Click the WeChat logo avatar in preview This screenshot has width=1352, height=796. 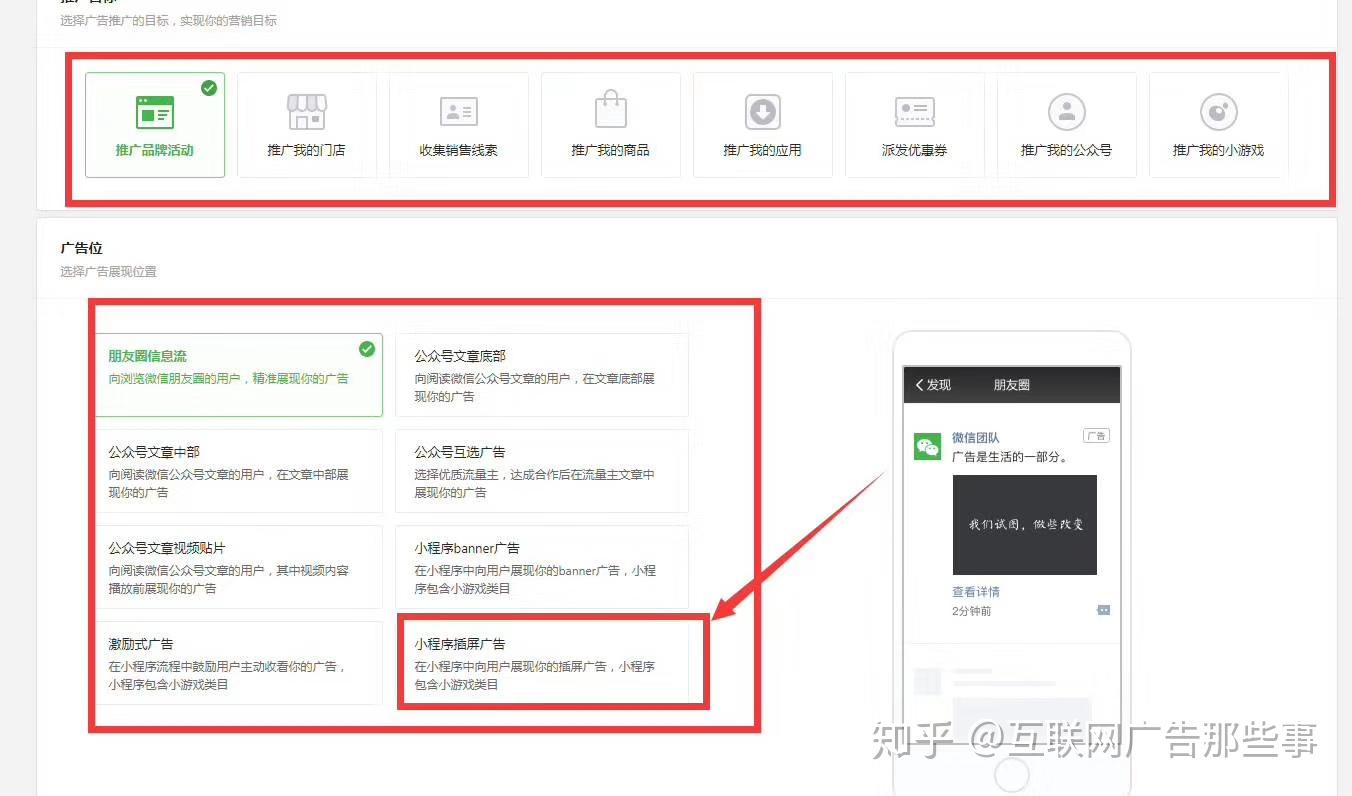pyautogui.click(x=928, y=447)
